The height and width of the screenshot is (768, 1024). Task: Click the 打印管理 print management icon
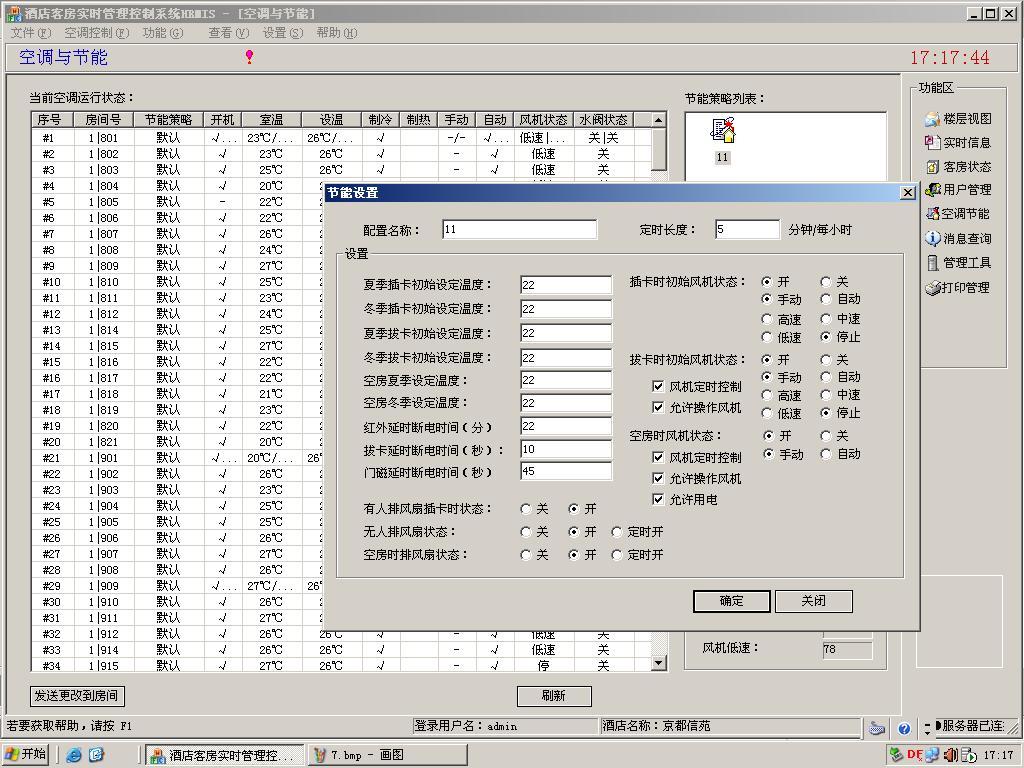point(932,288)
